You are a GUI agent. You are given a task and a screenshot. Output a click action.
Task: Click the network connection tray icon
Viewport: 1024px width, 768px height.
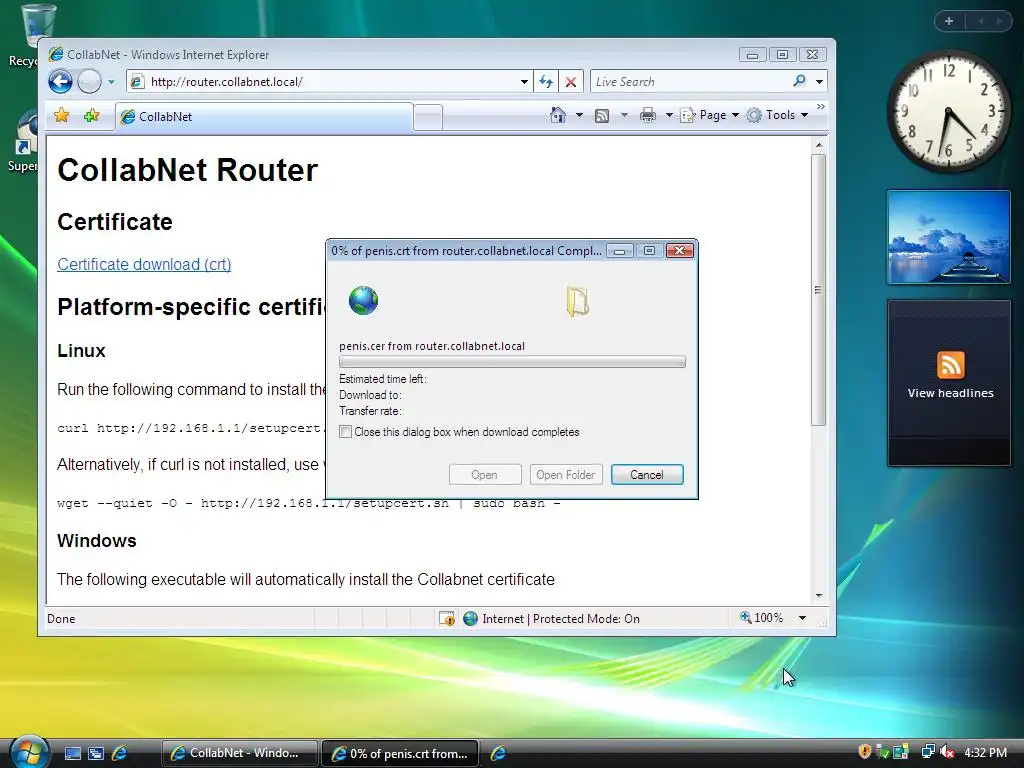[x=927, y=752]
